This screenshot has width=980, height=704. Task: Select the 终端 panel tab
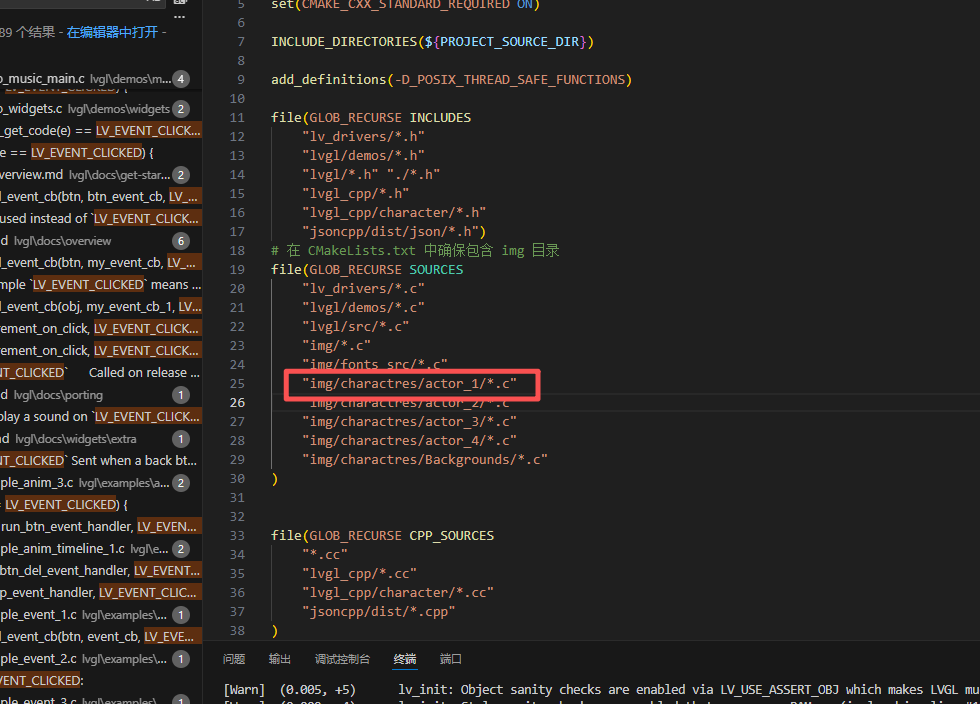click(404, 659)
